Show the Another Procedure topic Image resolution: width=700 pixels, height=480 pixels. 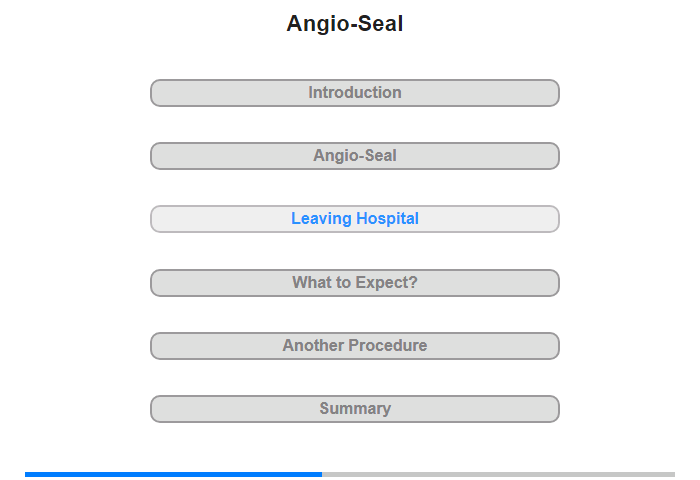click(x=354, y=346)
